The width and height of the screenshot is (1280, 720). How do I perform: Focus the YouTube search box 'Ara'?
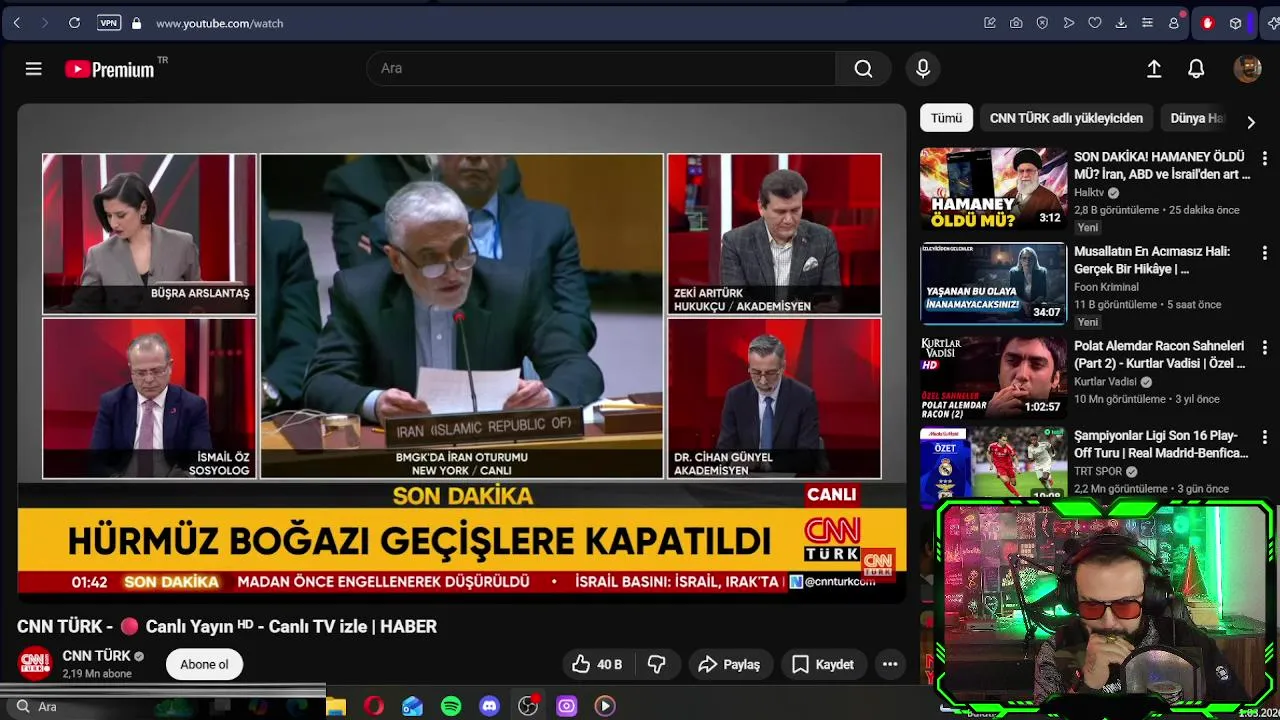tap(602, 68)
